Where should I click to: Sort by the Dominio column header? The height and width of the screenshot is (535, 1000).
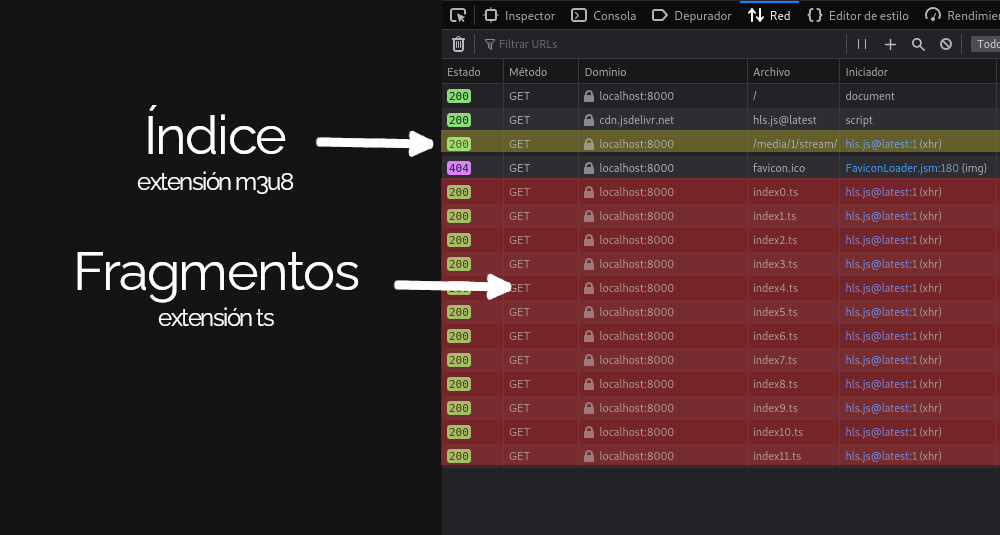(605, 72)
